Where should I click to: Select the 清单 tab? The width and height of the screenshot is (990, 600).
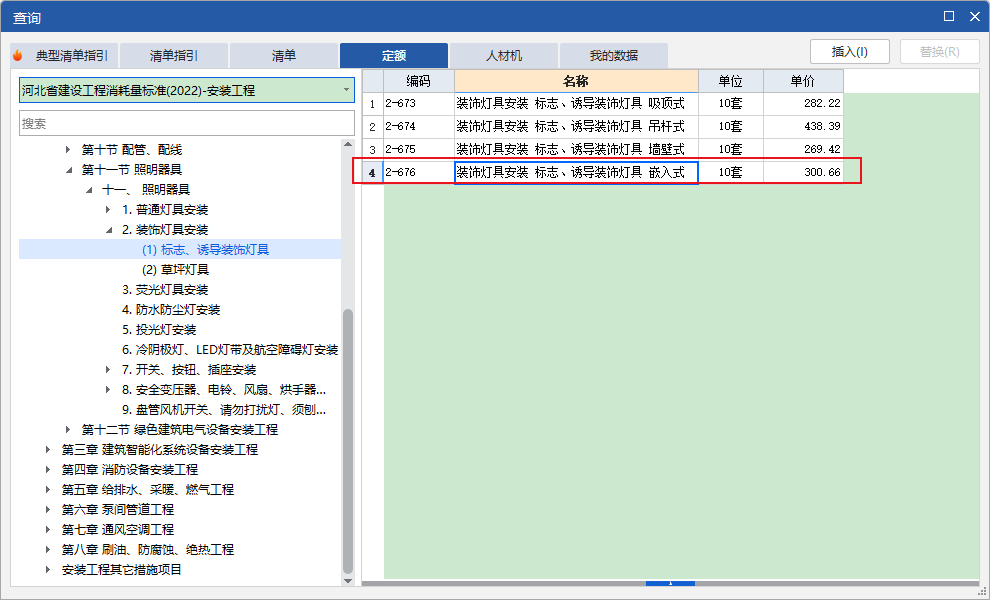point(283,55)
